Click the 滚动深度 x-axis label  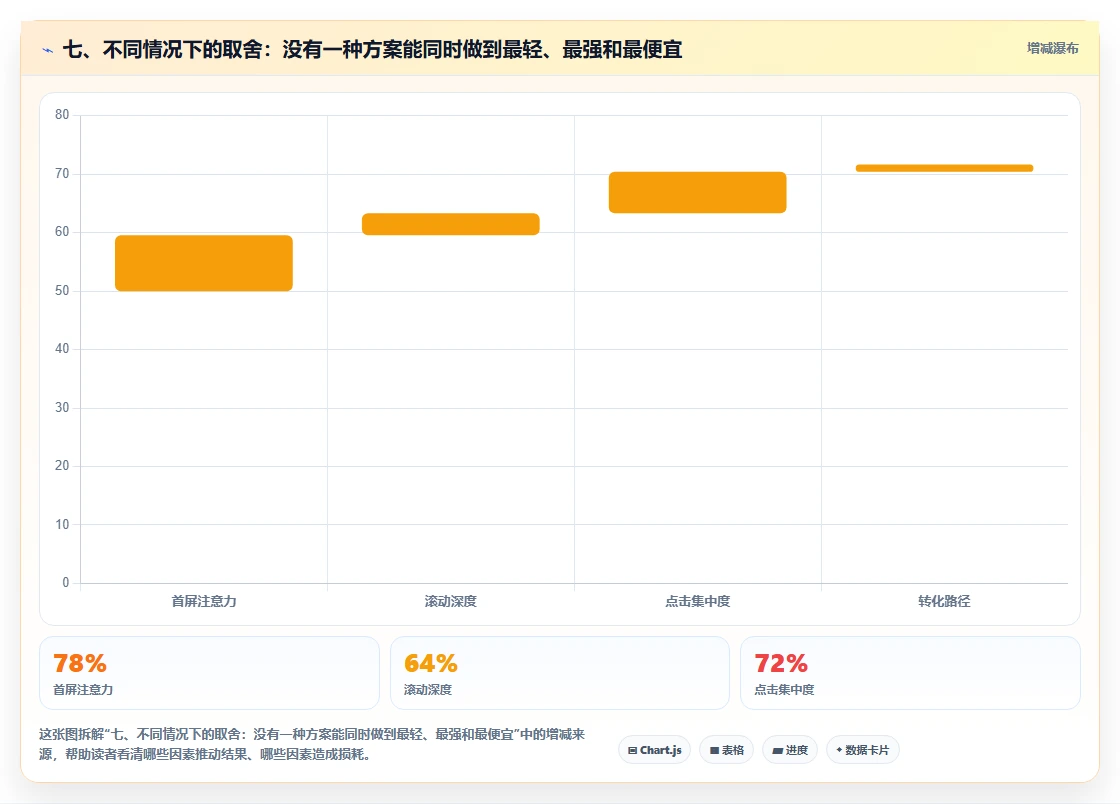coord(451,601)
